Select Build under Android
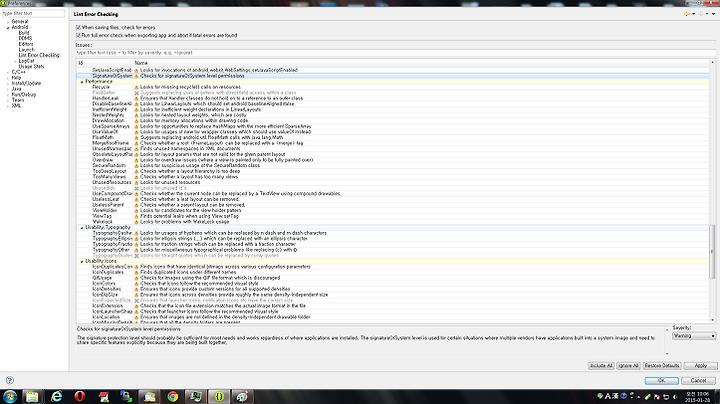The image size is (720, 404). pos(24,33)
